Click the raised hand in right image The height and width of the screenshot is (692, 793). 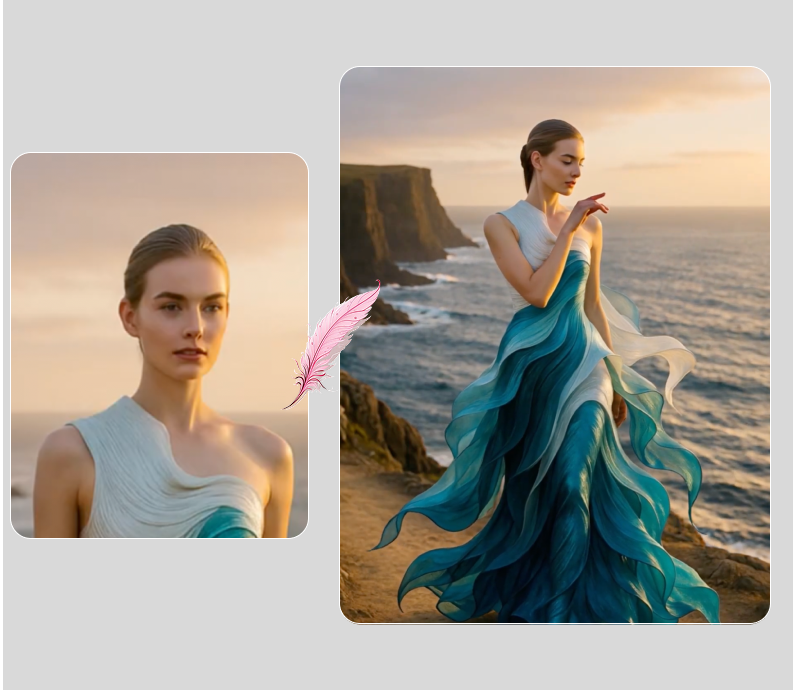click(x=590, y=207)
